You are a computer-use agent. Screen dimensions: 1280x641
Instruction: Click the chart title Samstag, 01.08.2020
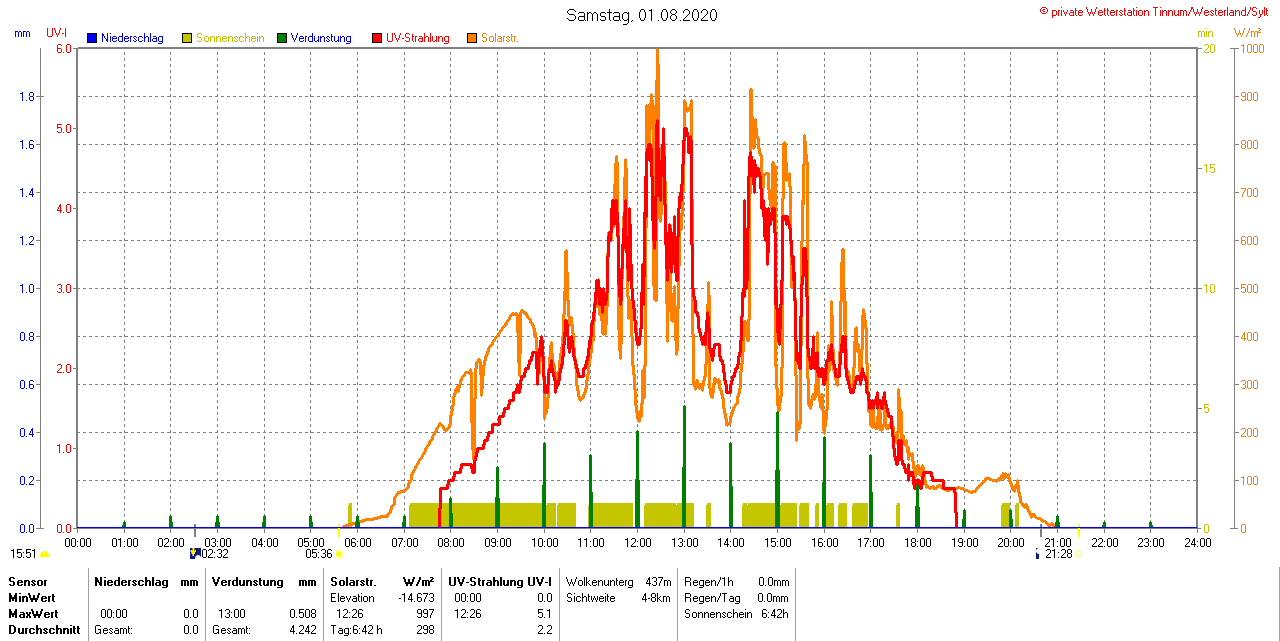coord(641,15)
